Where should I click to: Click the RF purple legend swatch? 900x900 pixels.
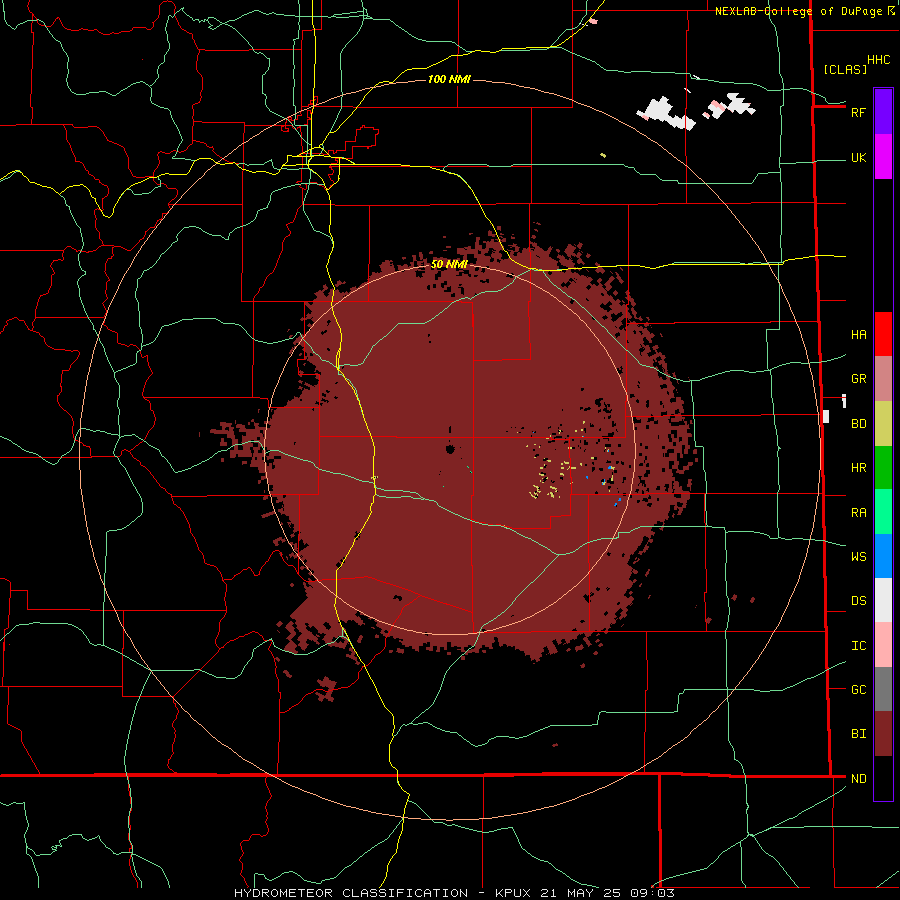pos(883,112)
